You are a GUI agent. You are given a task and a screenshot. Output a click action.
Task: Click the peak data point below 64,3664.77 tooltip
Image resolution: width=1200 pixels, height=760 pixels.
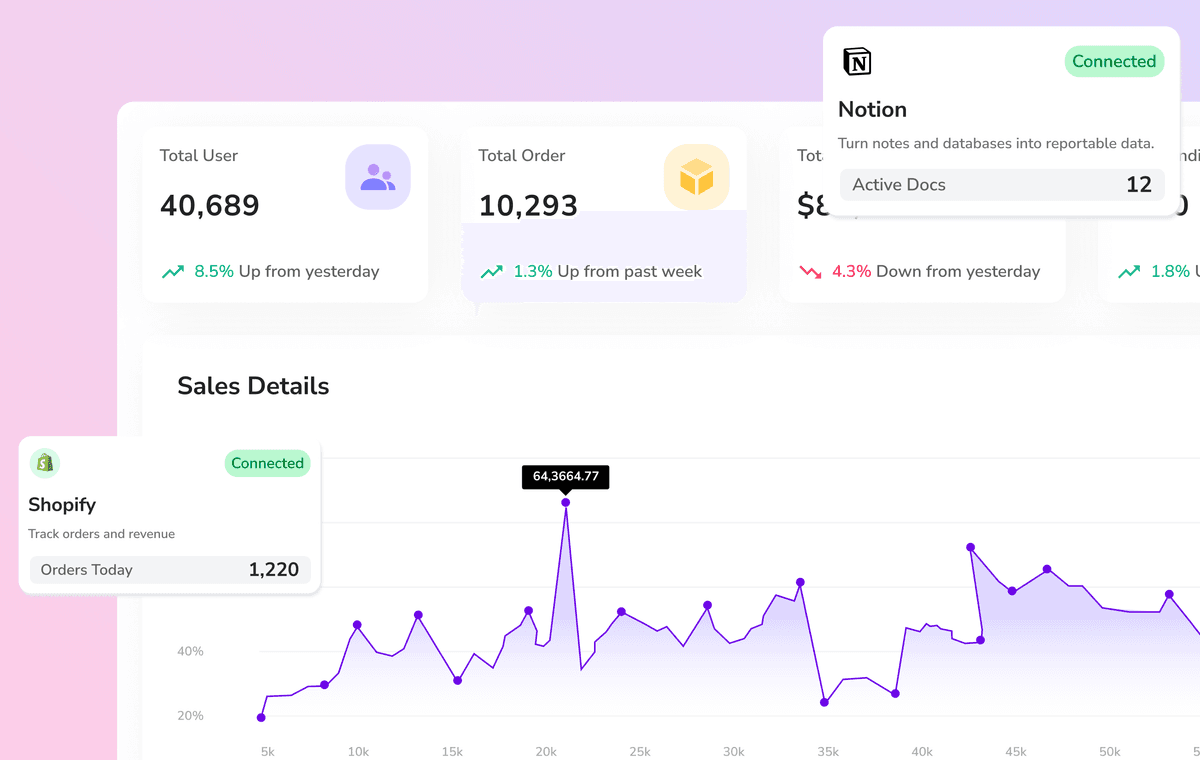tap(566, 503)
